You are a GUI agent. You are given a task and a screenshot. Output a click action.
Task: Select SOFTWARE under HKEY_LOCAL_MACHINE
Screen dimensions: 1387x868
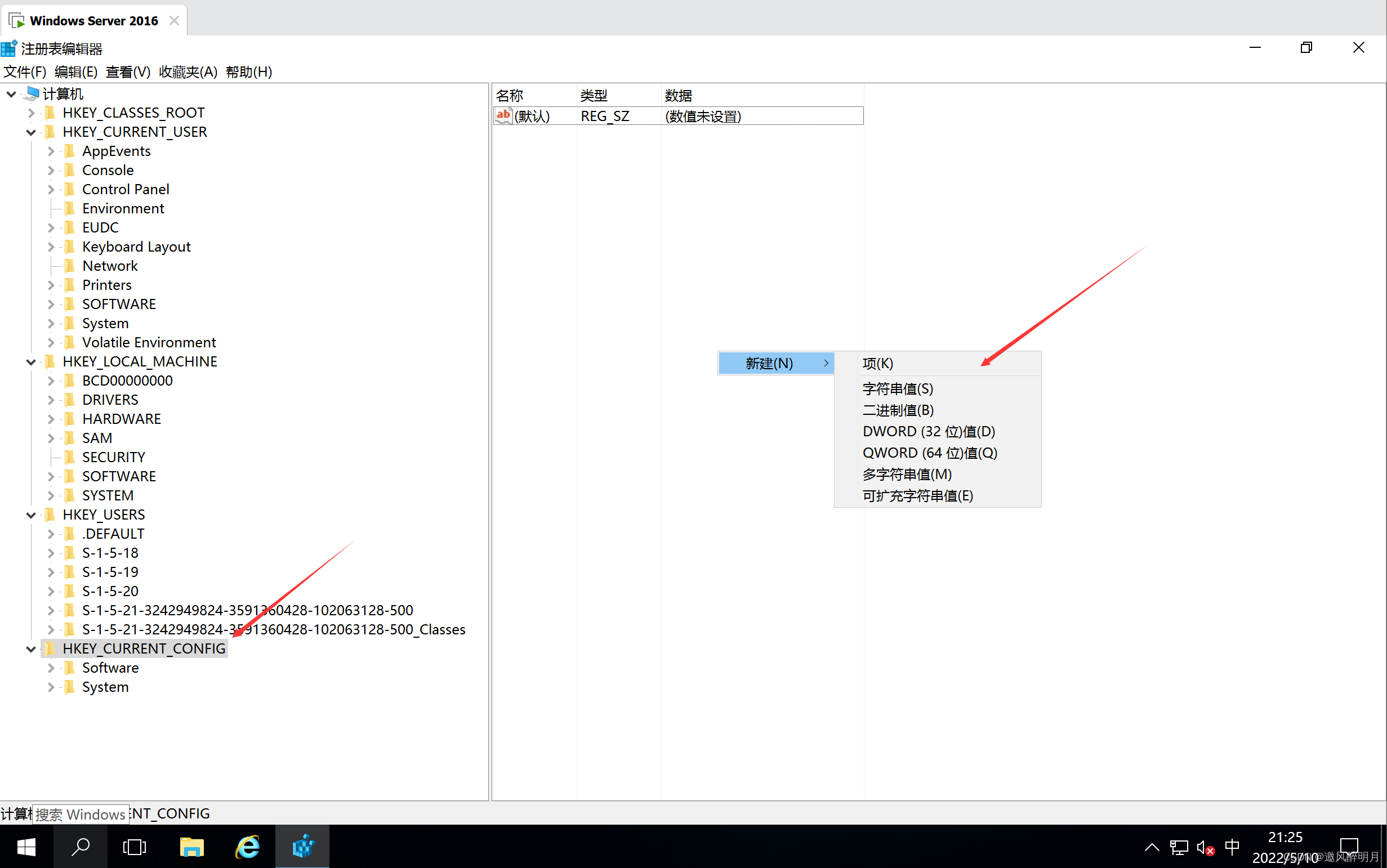(x=119, y=476)
